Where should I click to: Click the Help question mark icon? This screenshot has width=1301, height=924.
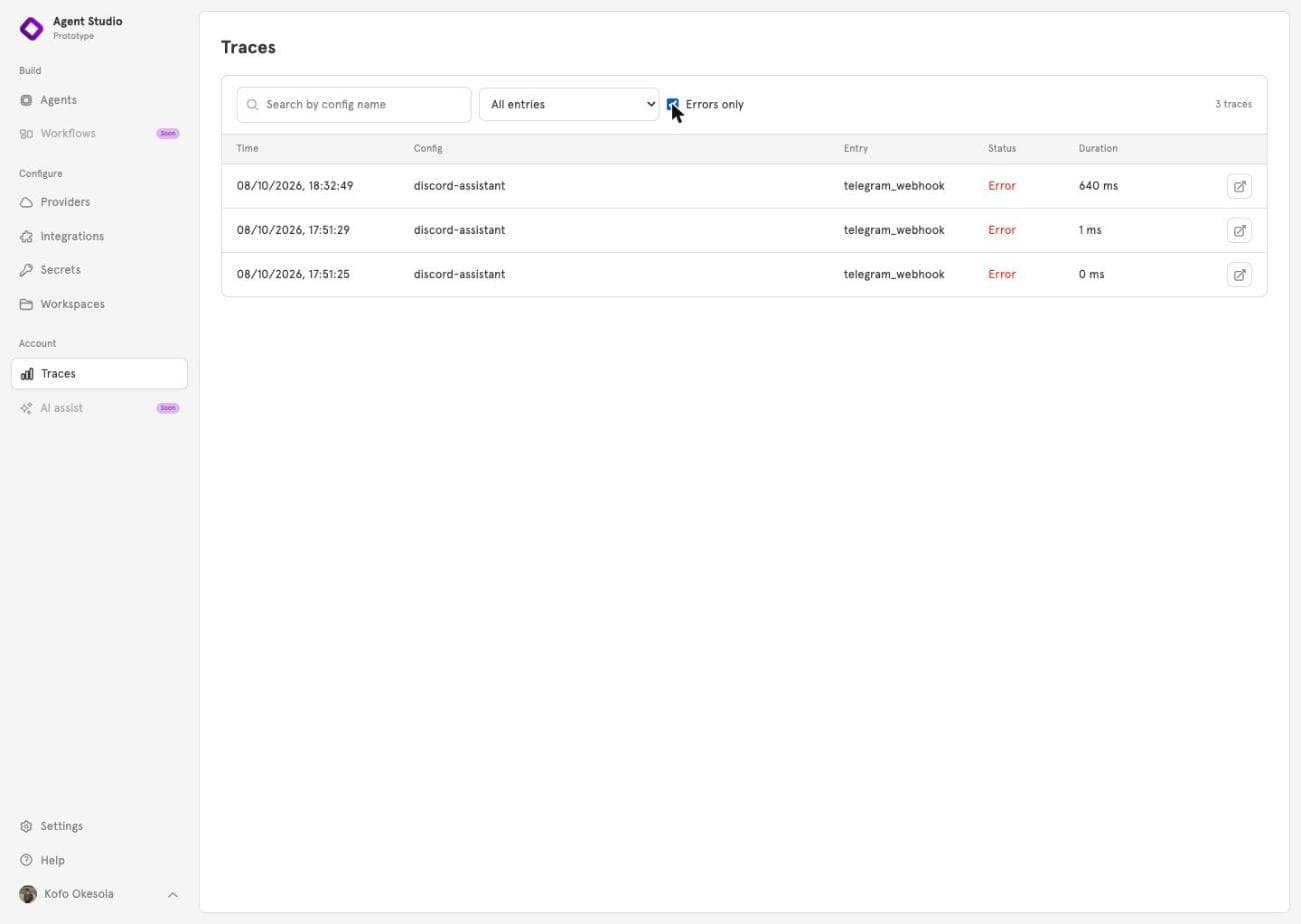pyautogui.click(x=27, y=860)
